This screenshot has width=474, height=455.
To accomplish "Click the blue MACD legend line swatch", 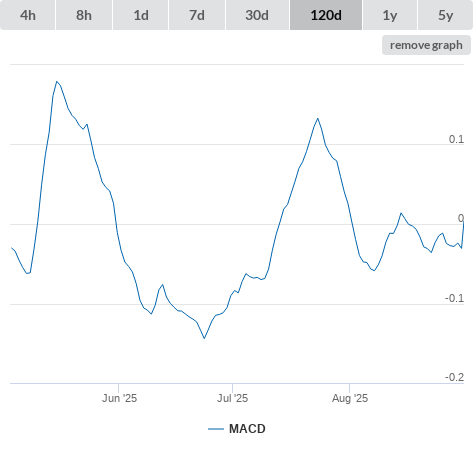I will click(x=216, y=429).
